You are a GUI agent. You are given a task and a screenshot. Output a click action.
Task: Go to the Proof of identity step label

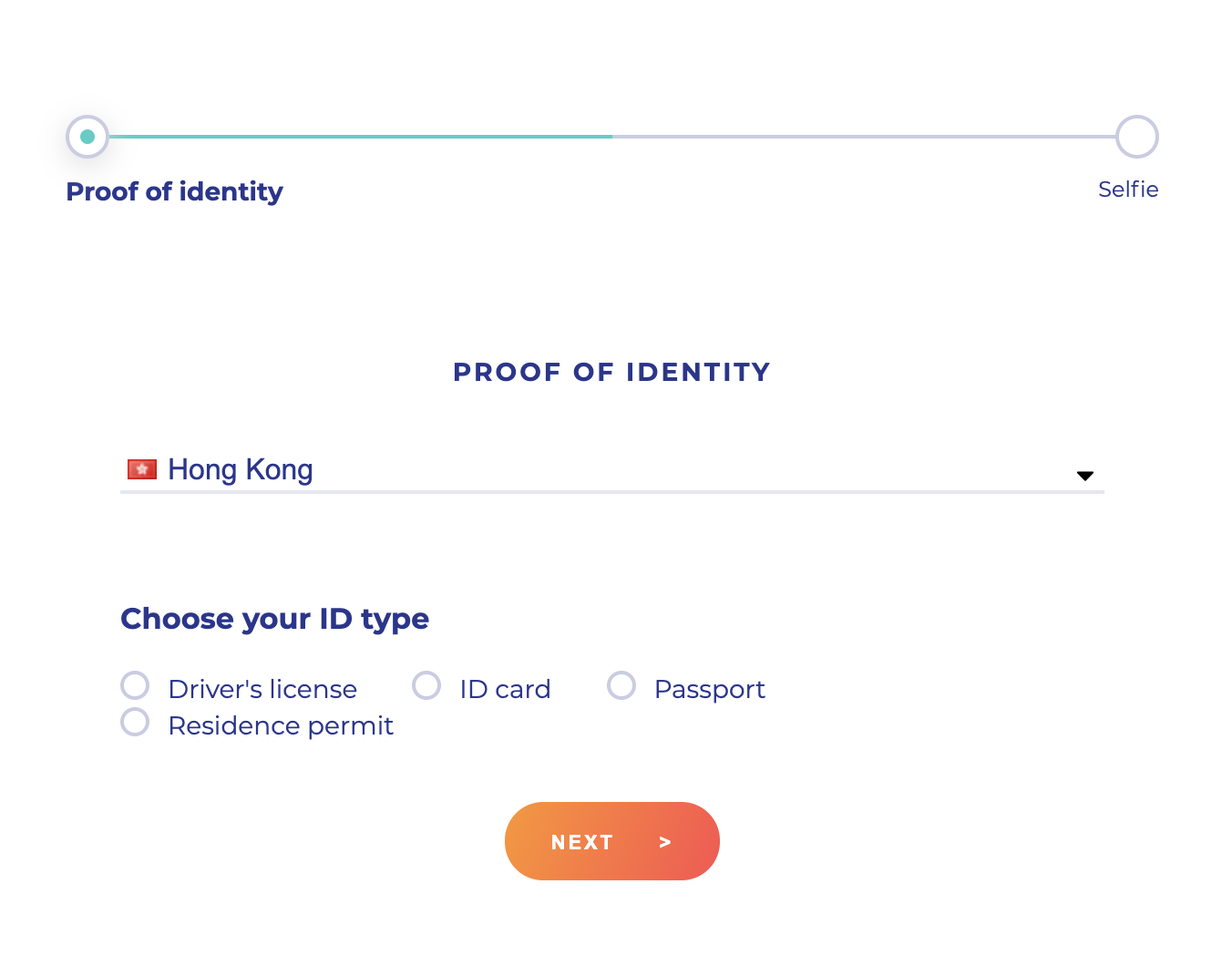175,191
